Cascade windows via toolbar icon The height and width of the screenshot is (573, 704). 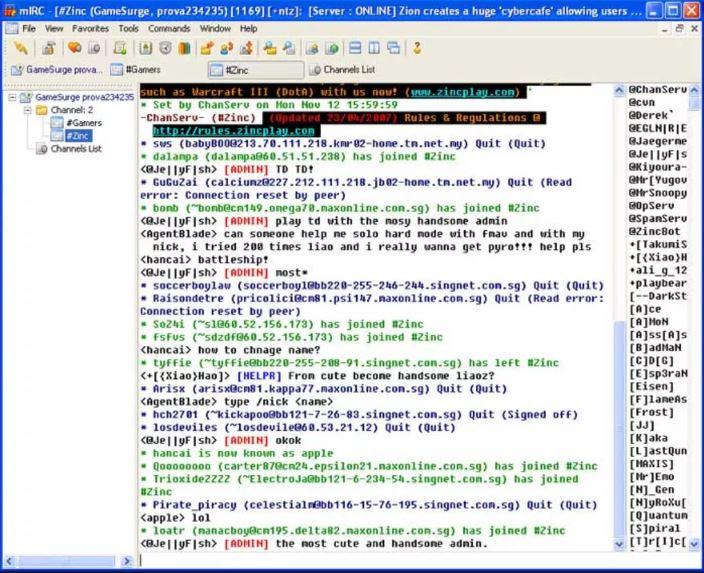coord(393,48)
